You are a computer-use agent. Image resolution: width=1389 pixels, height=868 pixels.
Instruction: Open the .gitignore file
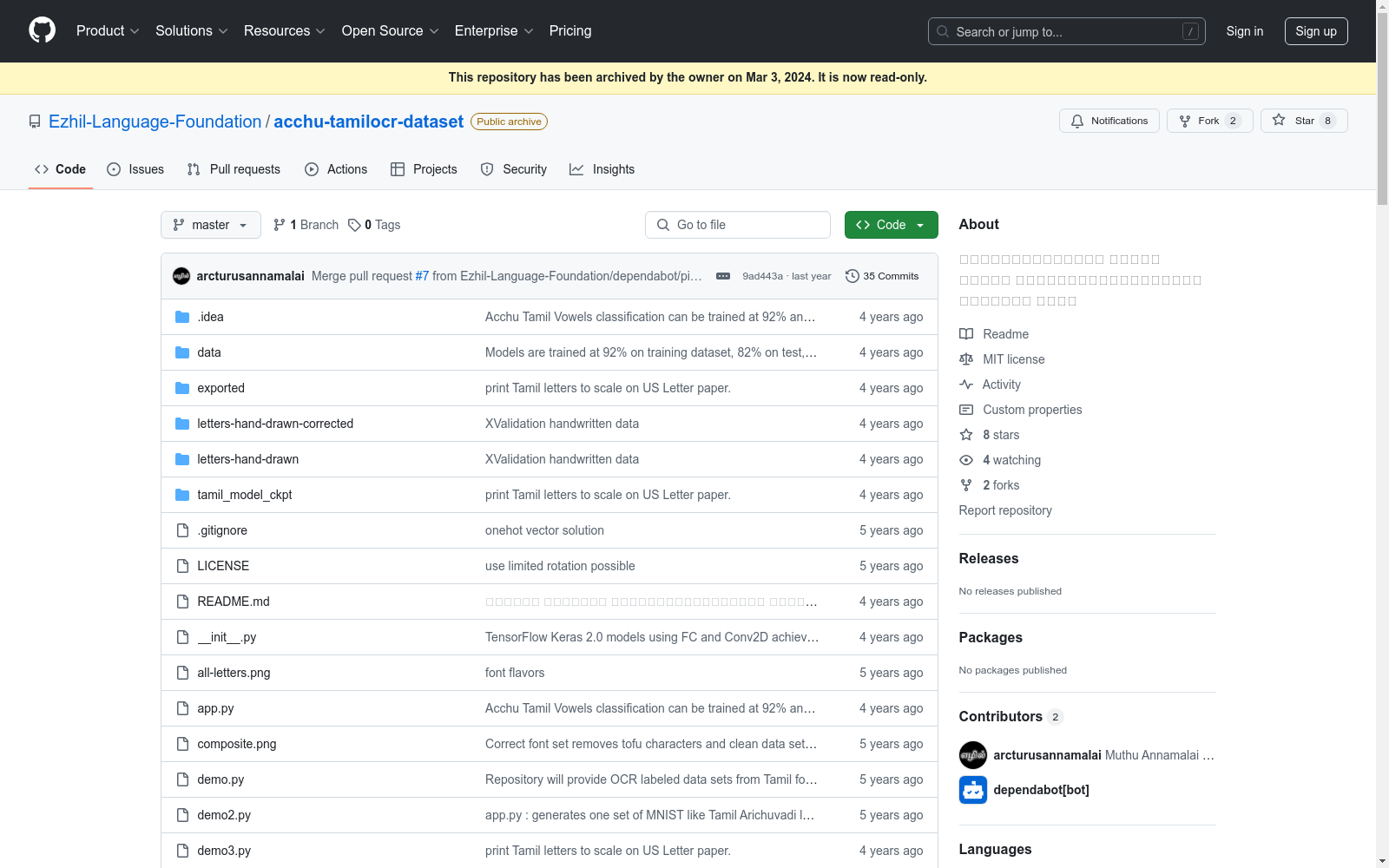222,530
